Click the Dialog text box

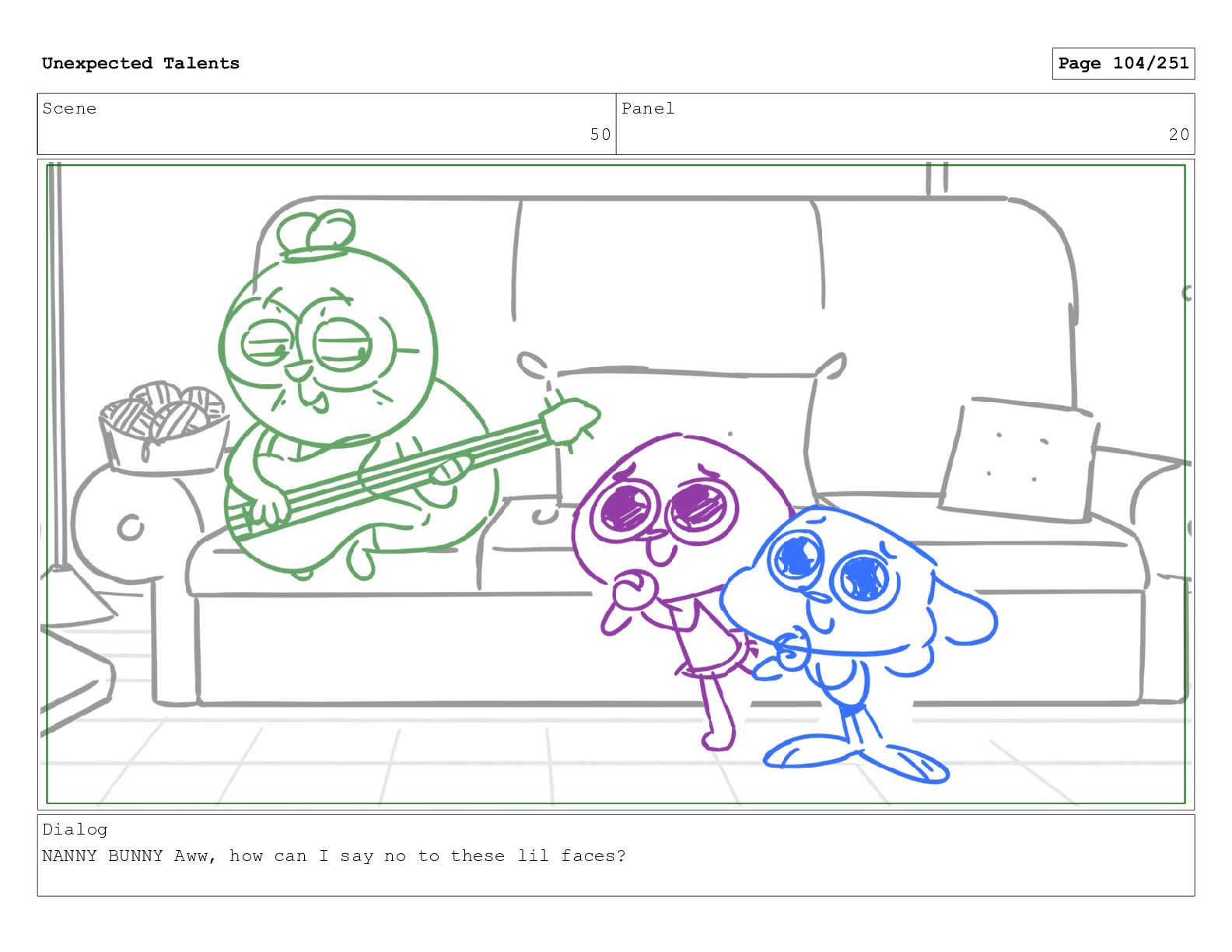pos(616,855)
